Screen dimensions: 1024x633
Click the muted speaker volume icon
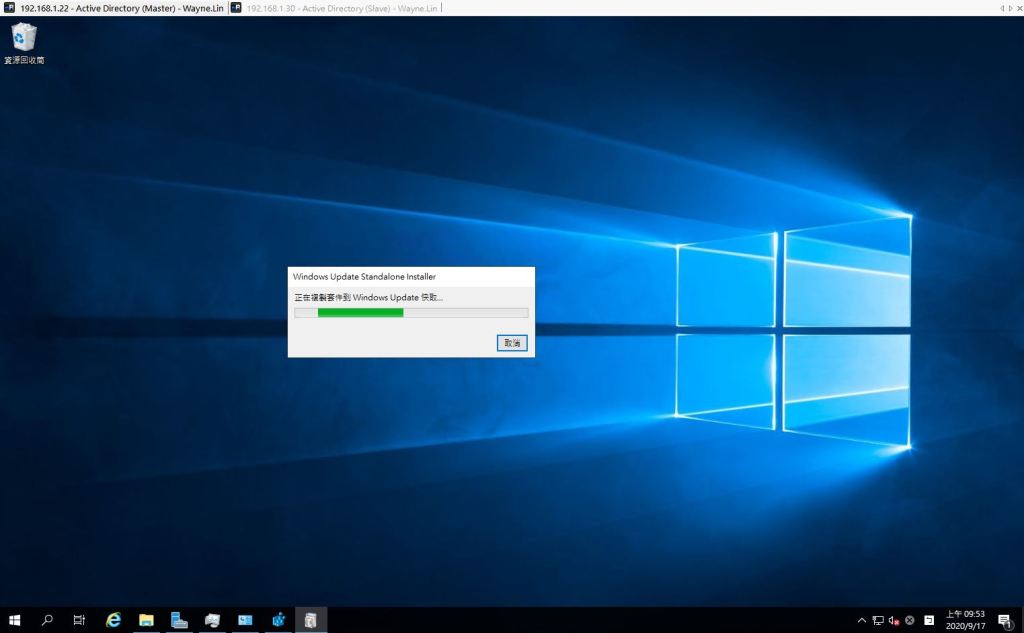click(894, 620)
